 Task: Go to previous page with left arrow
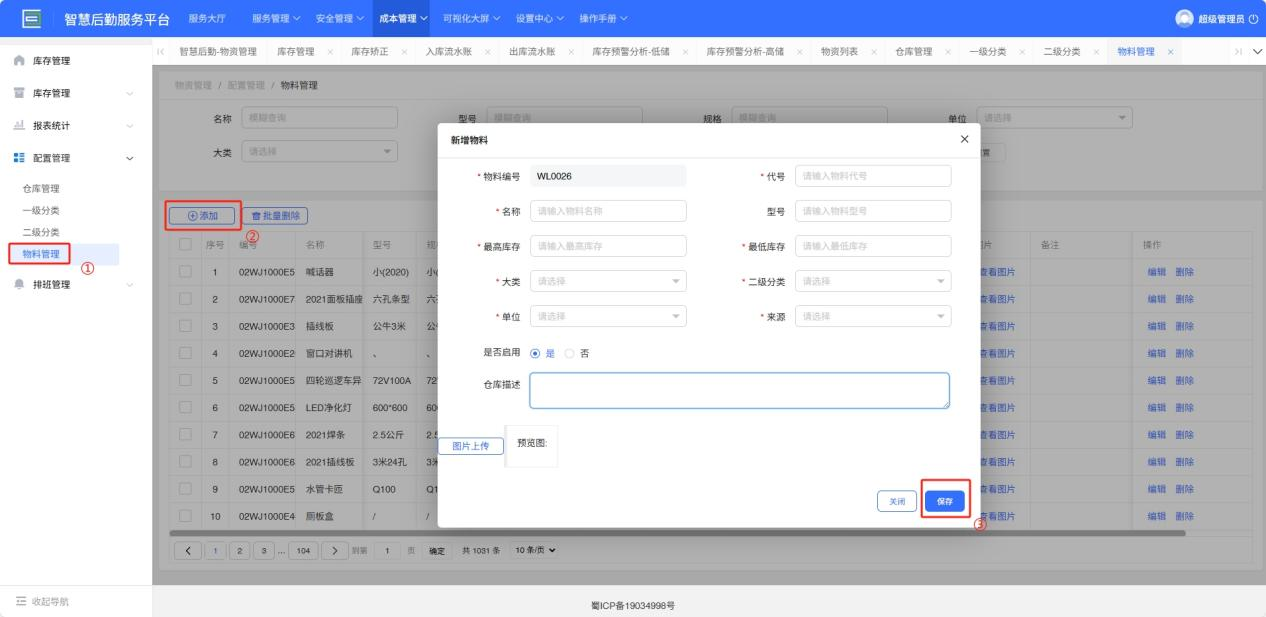point(187,550)
